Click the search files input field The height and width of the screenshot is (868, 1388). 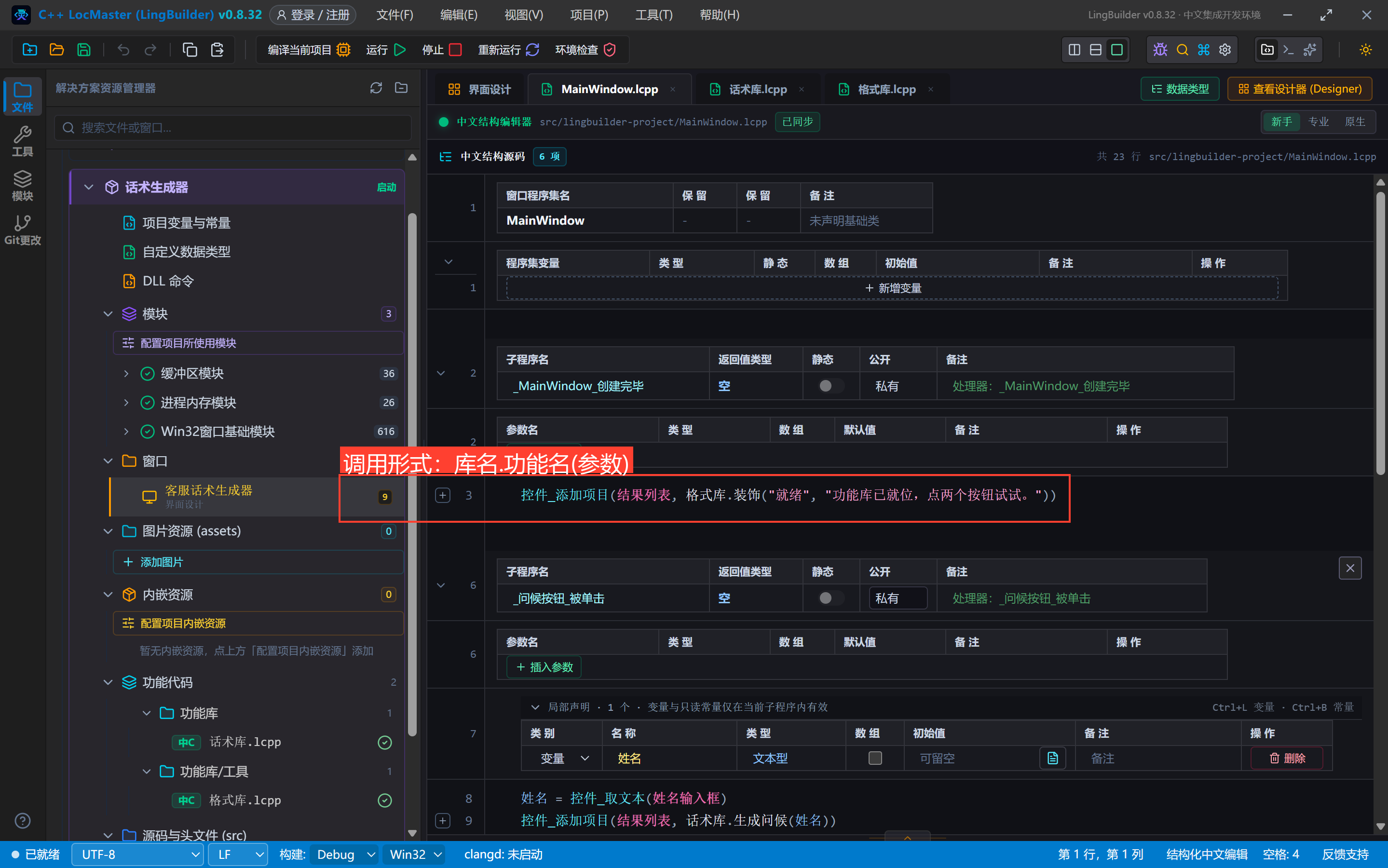pos(233,127)
